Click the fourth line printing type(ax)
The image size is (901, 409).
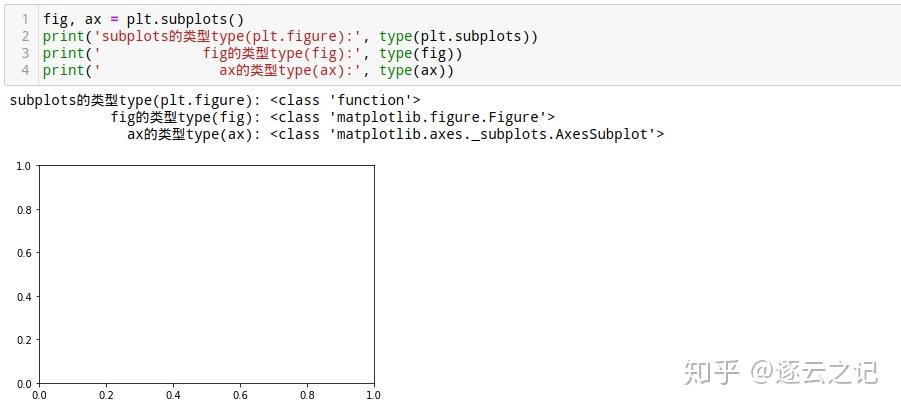pyautogui.click(x=248, y=70)
